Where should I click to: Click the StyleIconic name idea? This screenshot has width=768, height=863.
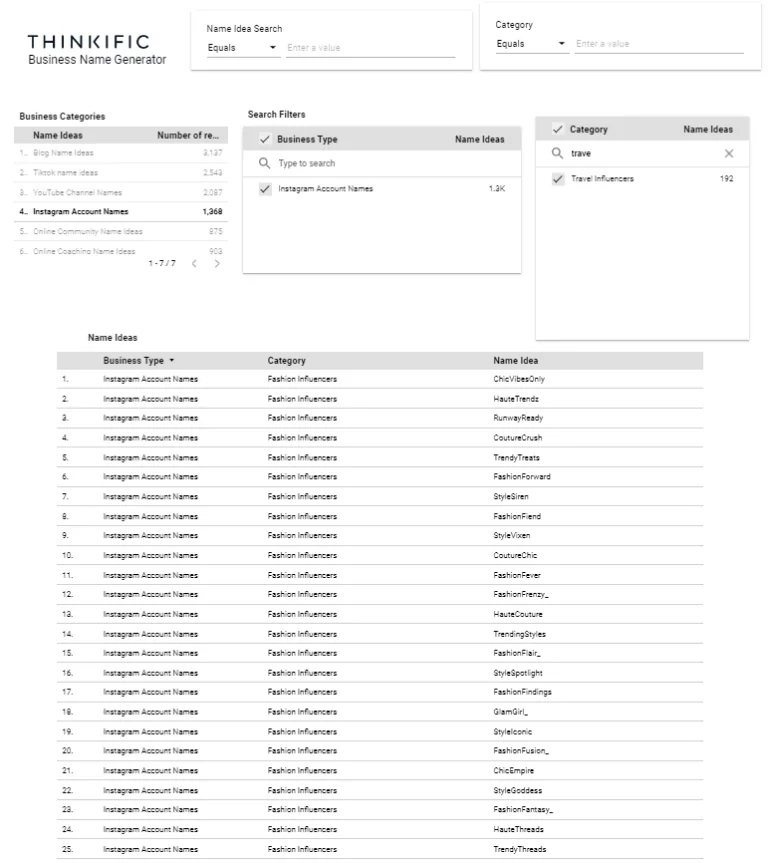click(513, 732)
